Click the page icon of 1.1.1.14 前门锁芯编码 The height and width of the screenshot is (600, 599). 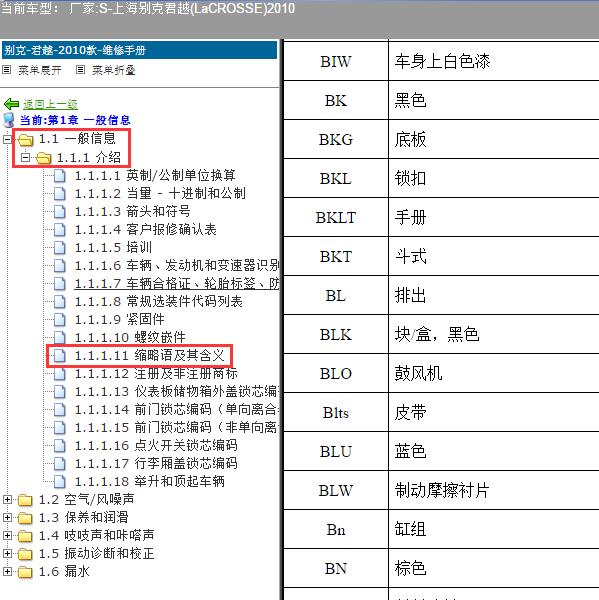coord(59,410)
